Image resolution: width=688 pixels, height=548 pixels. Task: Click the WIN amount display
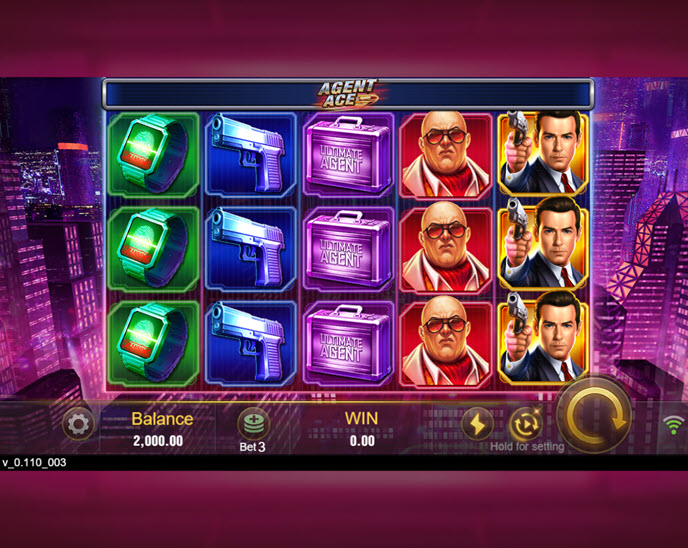point(362,441)
